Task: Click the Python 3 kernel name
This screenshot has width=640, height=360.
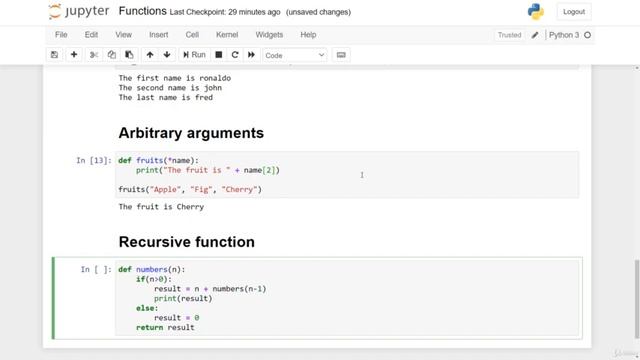Action: 564,35
